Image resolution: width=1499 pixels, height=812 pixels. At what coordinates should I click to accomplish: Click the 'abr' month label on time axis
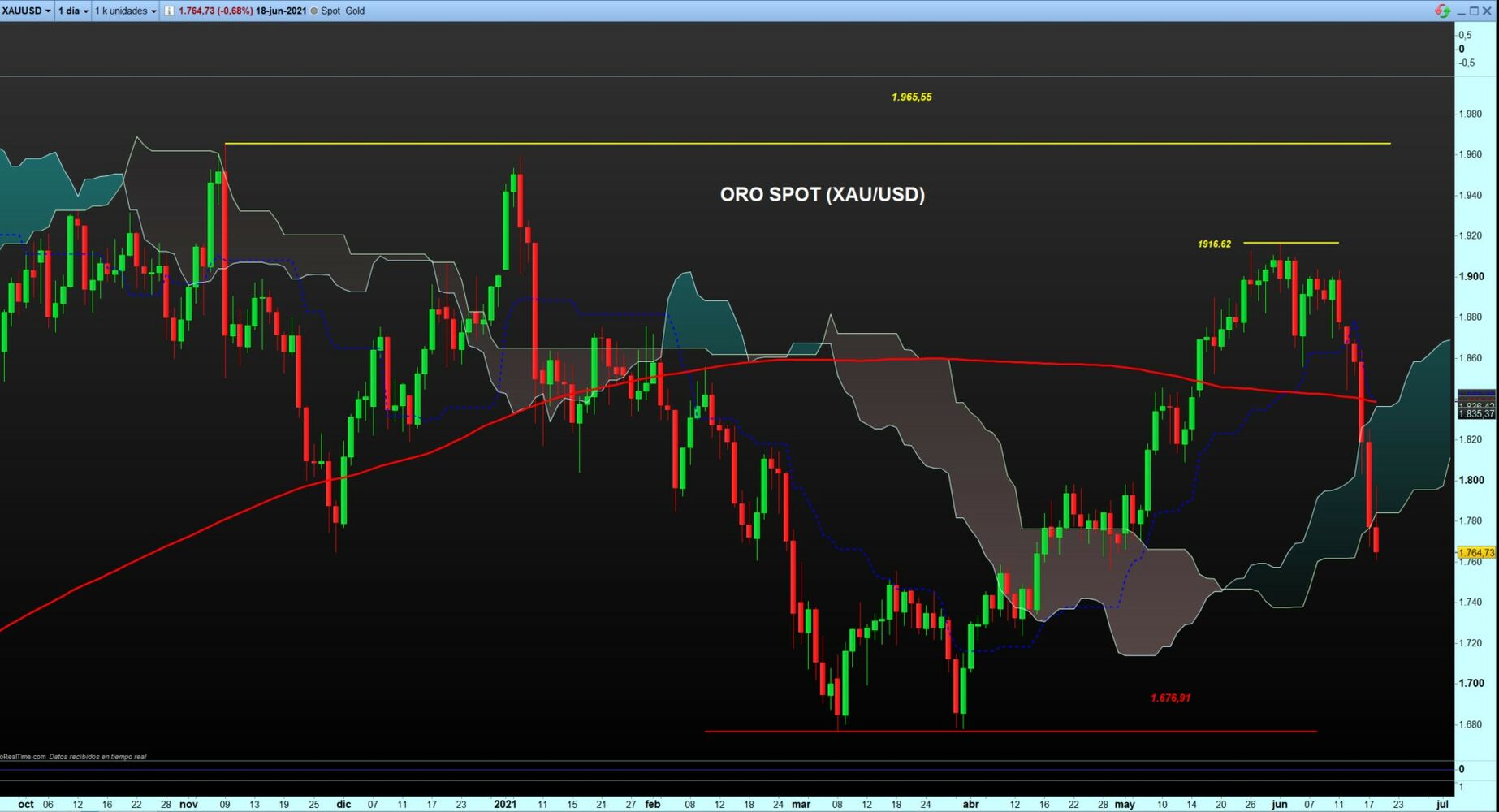click(x=970, y=804)
